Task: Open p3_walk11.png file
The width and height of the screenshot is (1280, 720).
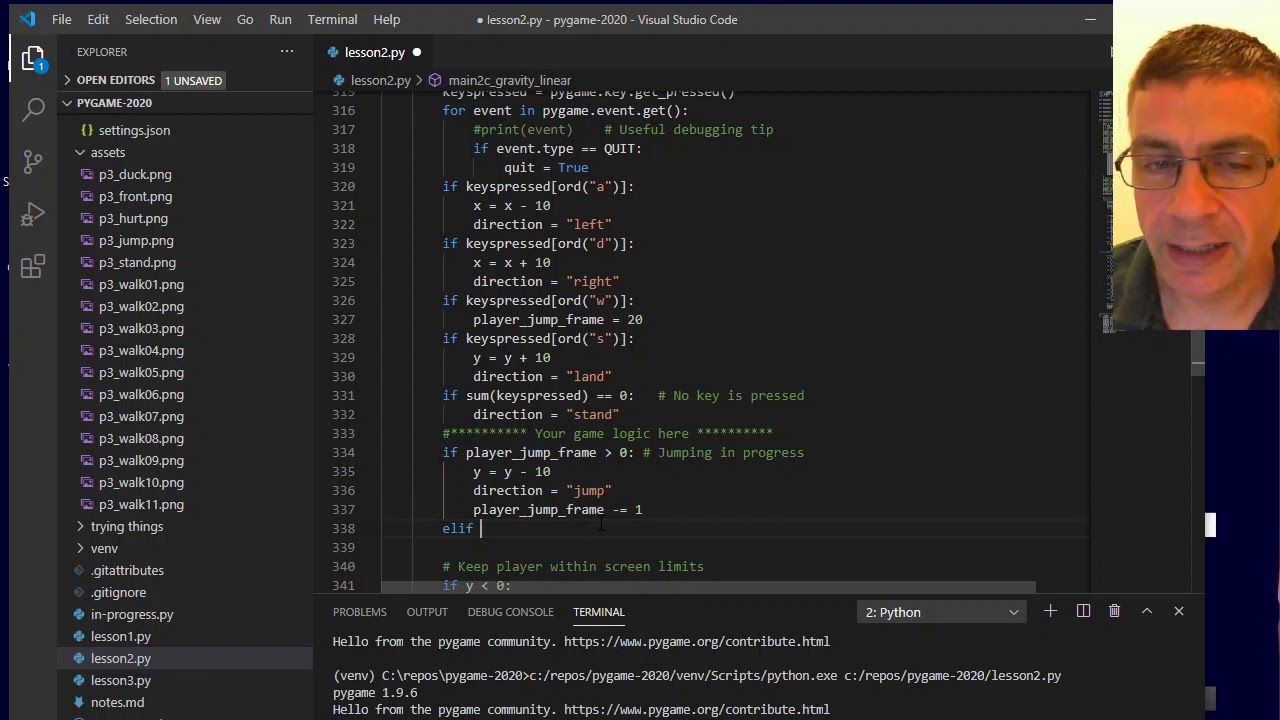Action: (141, 505)
